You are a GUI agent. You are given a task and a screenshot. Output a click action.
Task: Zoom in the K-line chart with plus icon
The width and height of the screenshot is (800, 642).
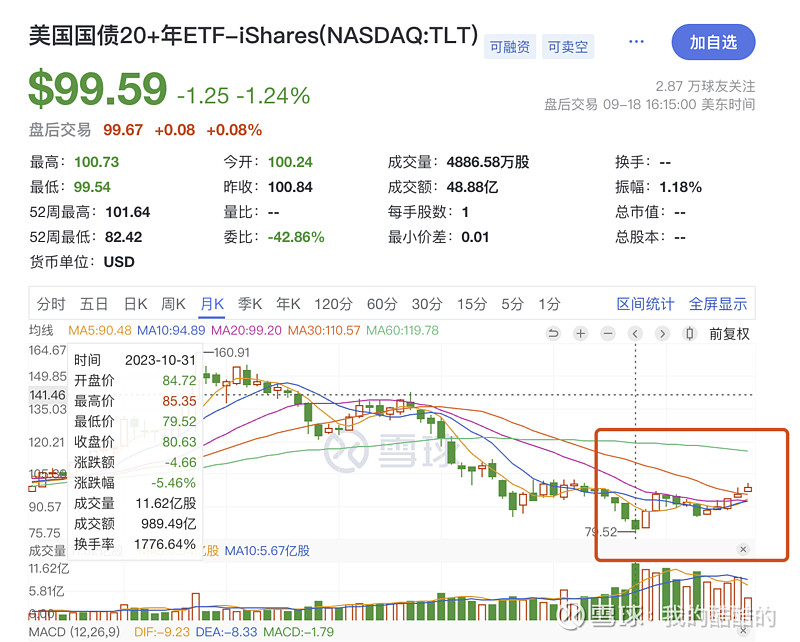580,334
